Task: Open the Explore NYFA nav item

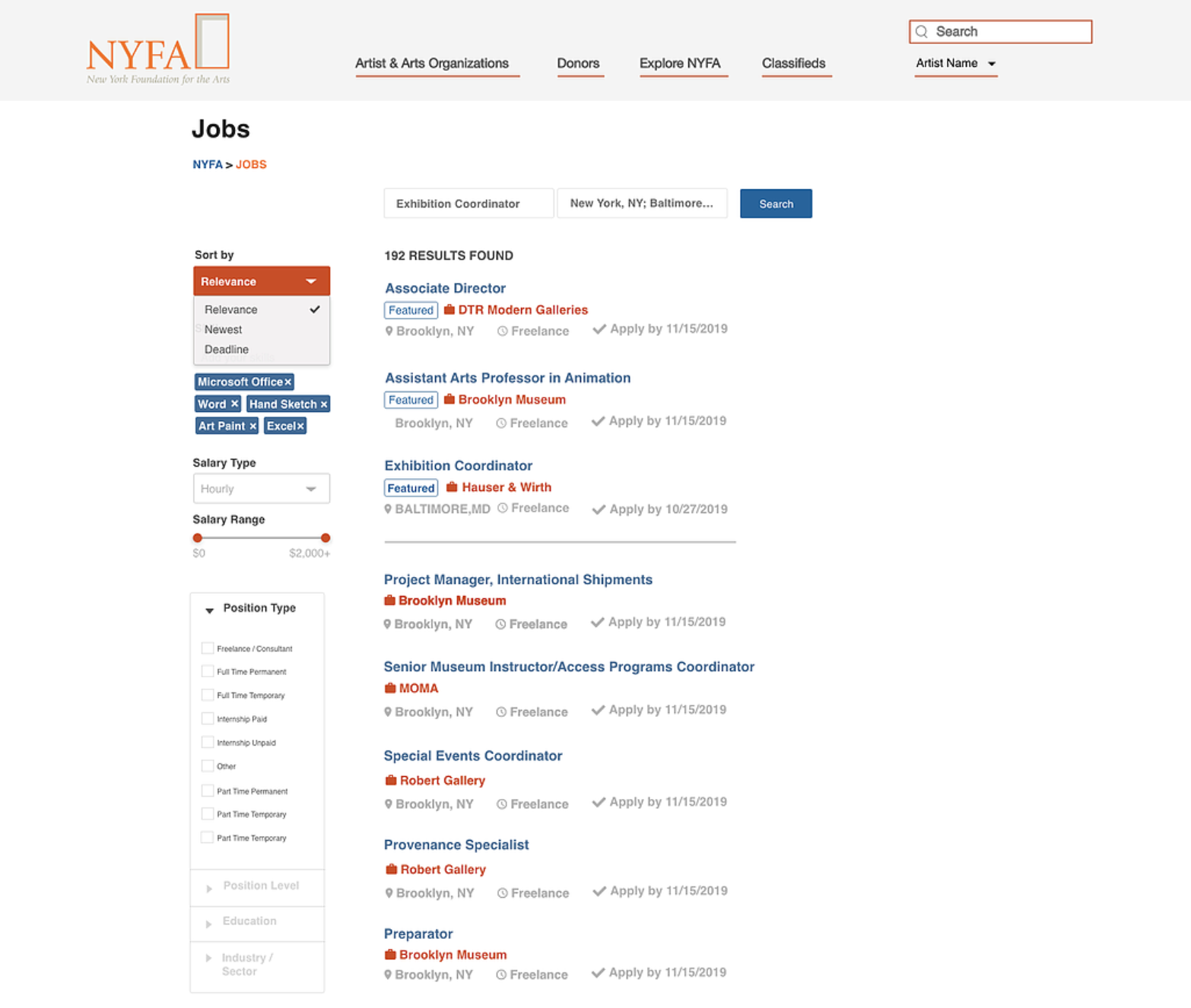Action: [680, 64]
